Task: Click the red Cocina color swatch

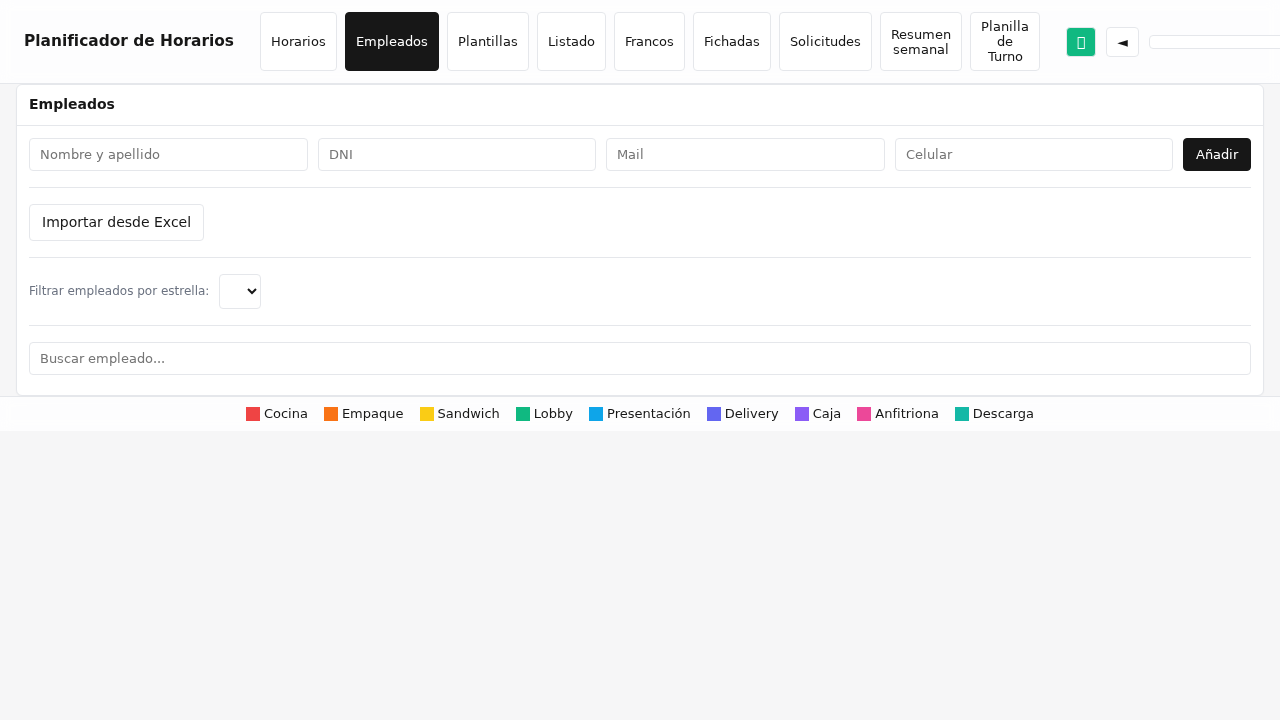Action: pyautogui.click(x=253, y=414)
